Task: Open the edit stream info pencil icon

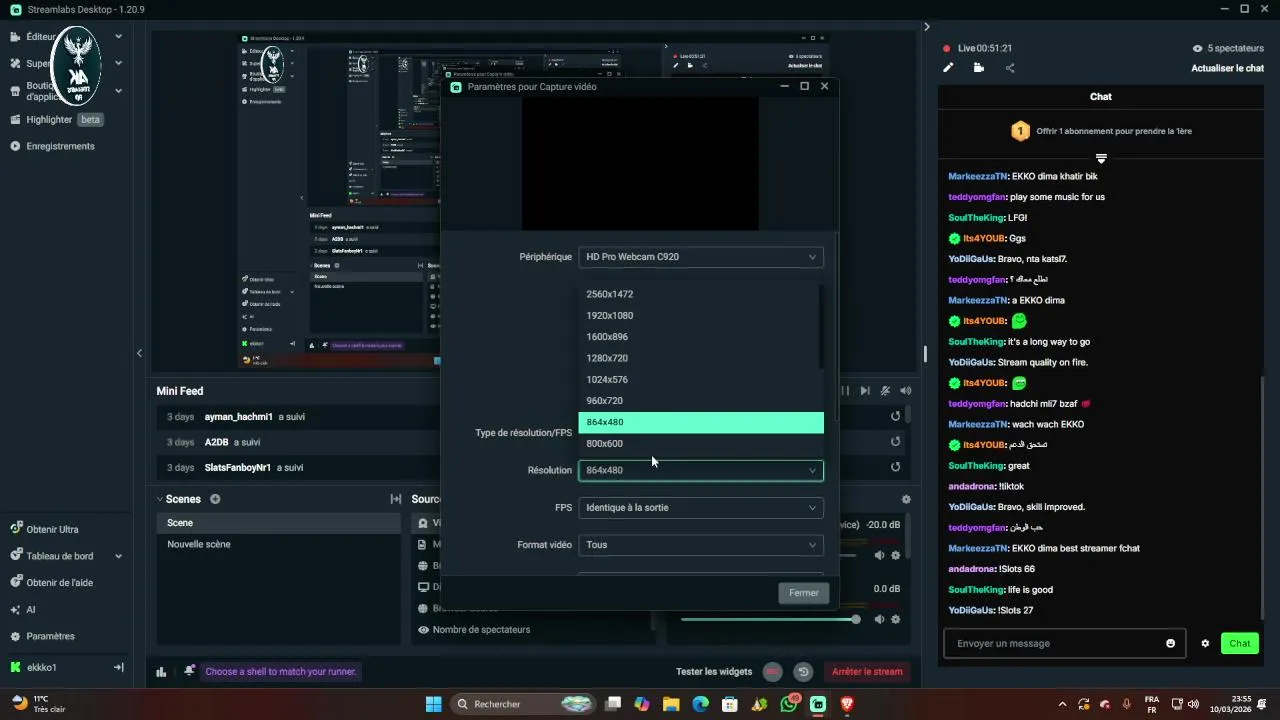Action: pos(948,68)
